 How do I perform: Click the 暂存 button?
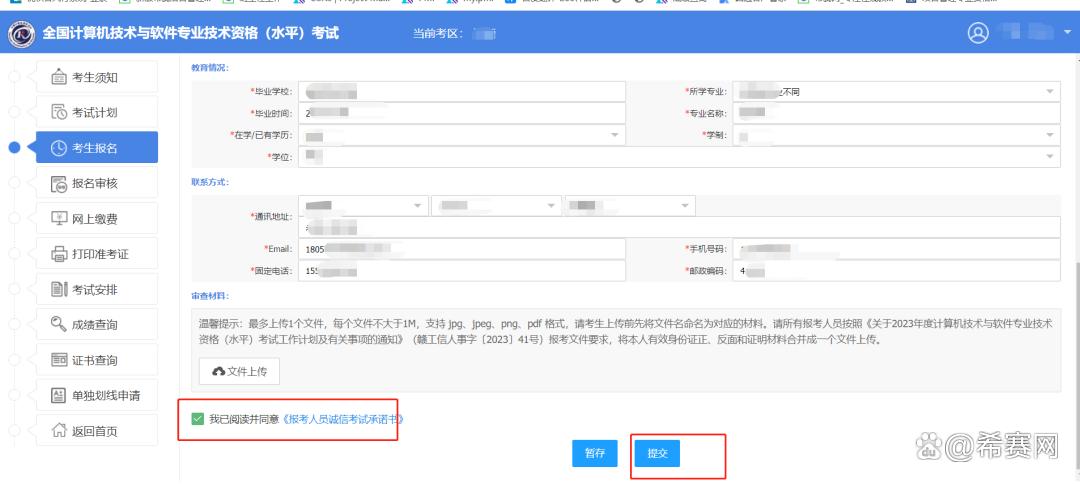(x=595, y=453)
